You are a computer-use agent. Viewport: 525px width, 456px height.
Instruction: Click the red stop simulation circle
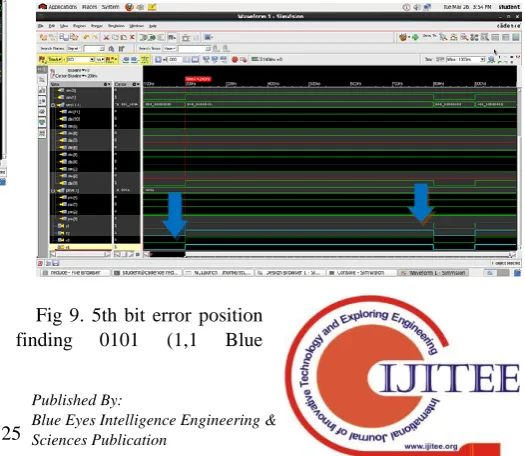[235, 59]
